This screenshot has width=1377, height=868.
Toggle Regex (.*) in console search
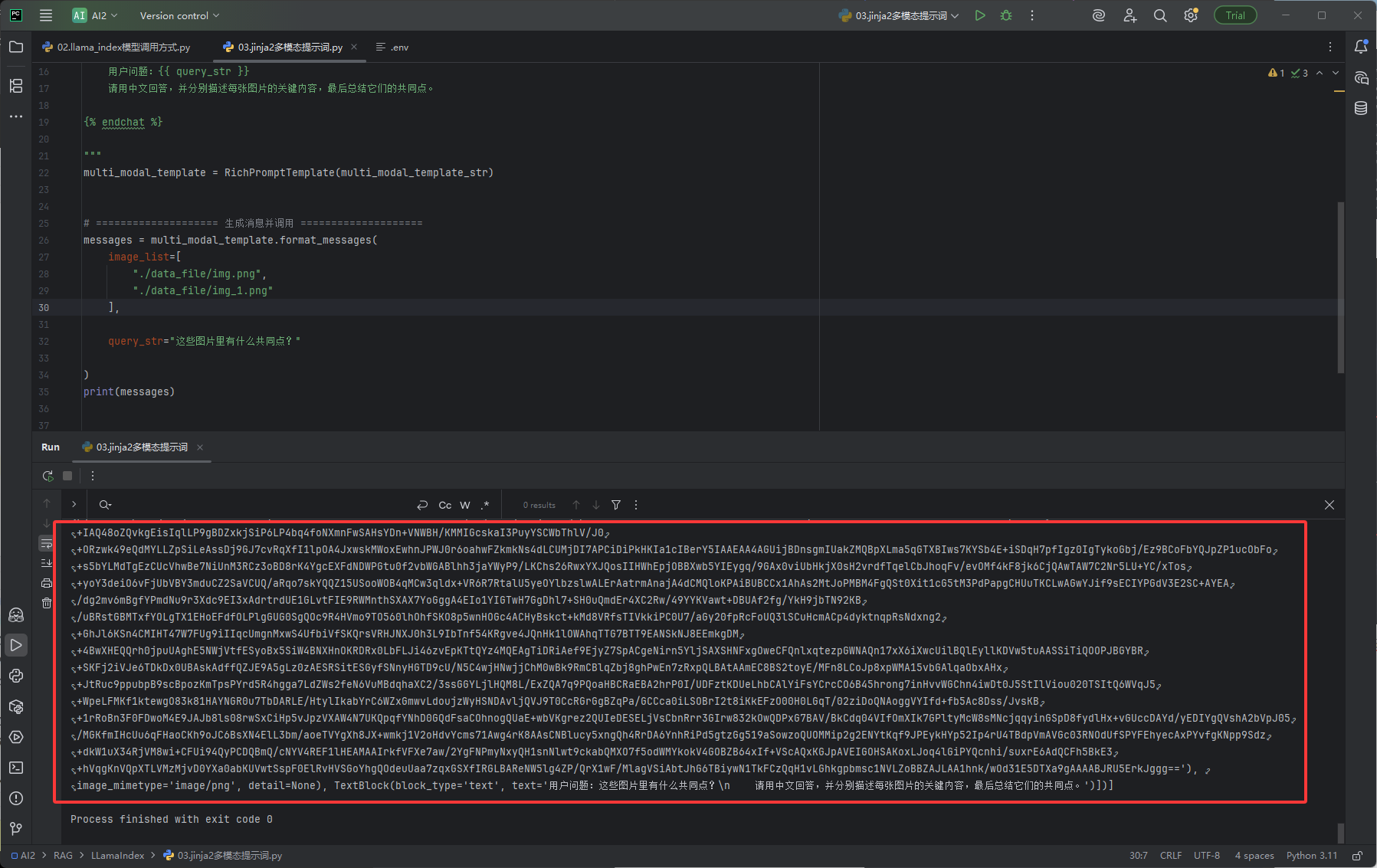[x=485, y=505]
